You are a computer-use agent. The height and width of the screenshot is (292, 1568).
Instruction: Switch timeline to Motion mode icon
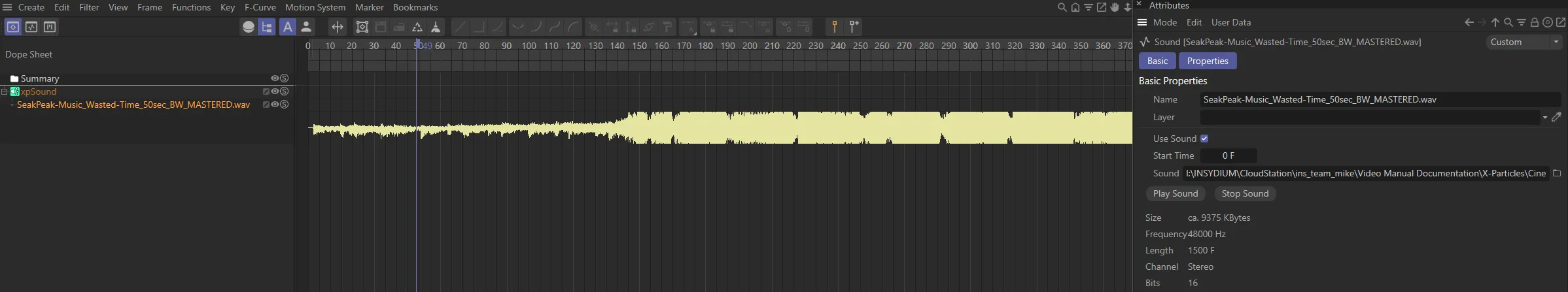click(x=50, y=27)
